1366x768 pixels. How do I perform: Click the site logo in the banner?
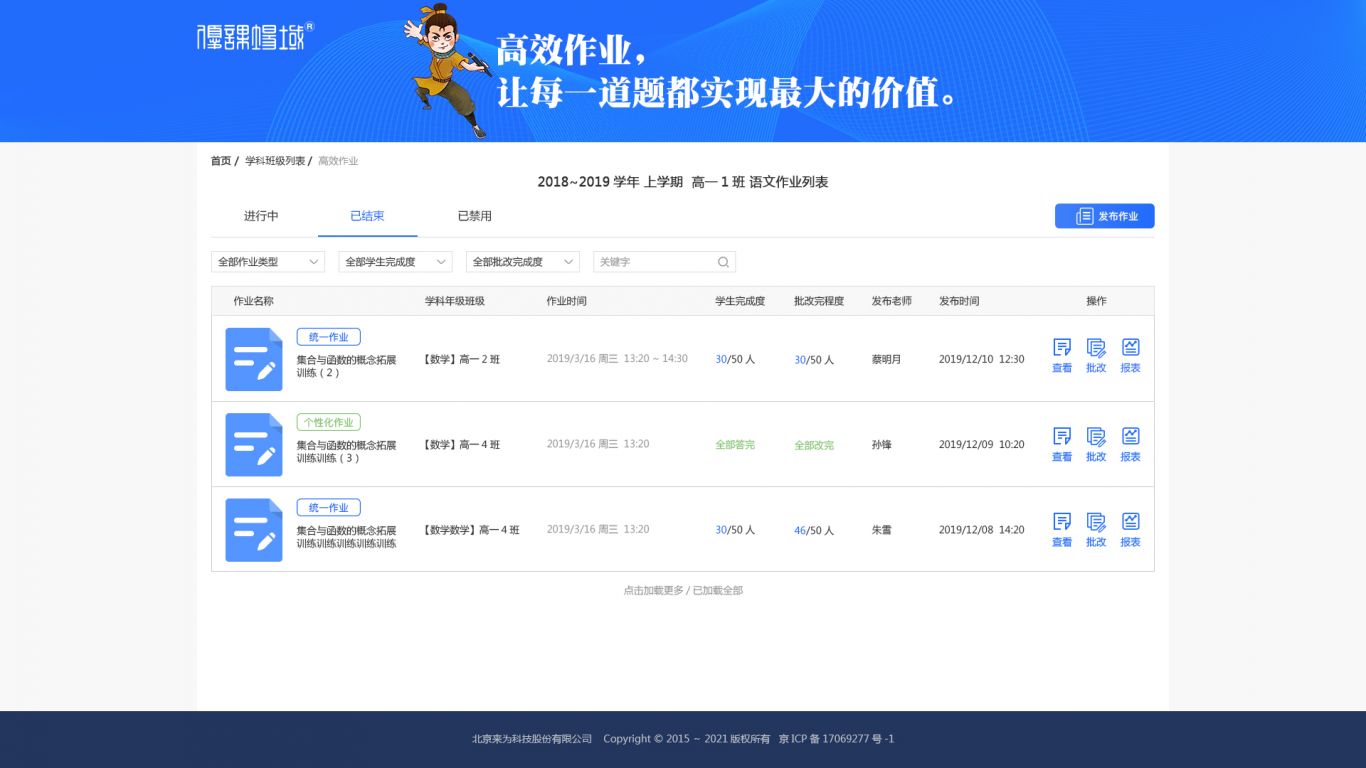coord(255,37)
